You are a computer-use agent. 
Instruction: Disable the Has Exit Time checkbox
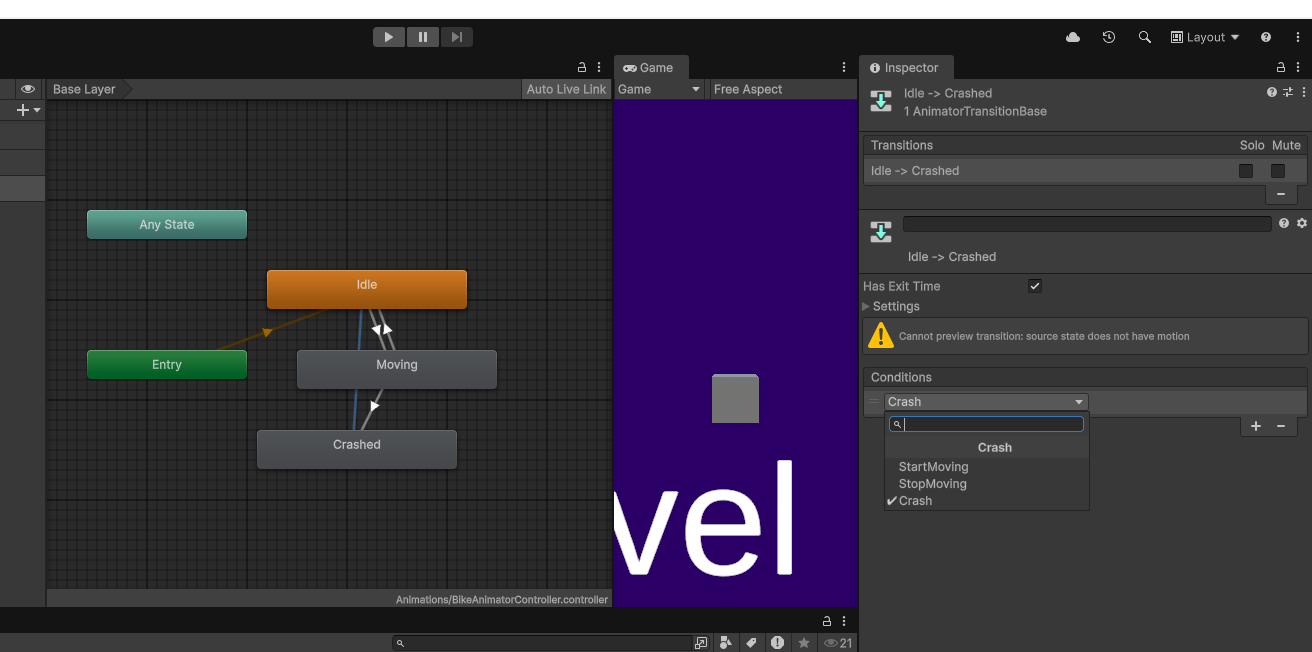tap(1034, 286)
